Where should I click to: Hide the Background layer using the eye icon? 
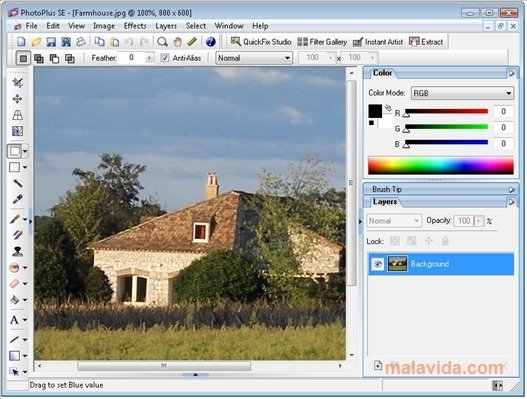tap(377, 264)
